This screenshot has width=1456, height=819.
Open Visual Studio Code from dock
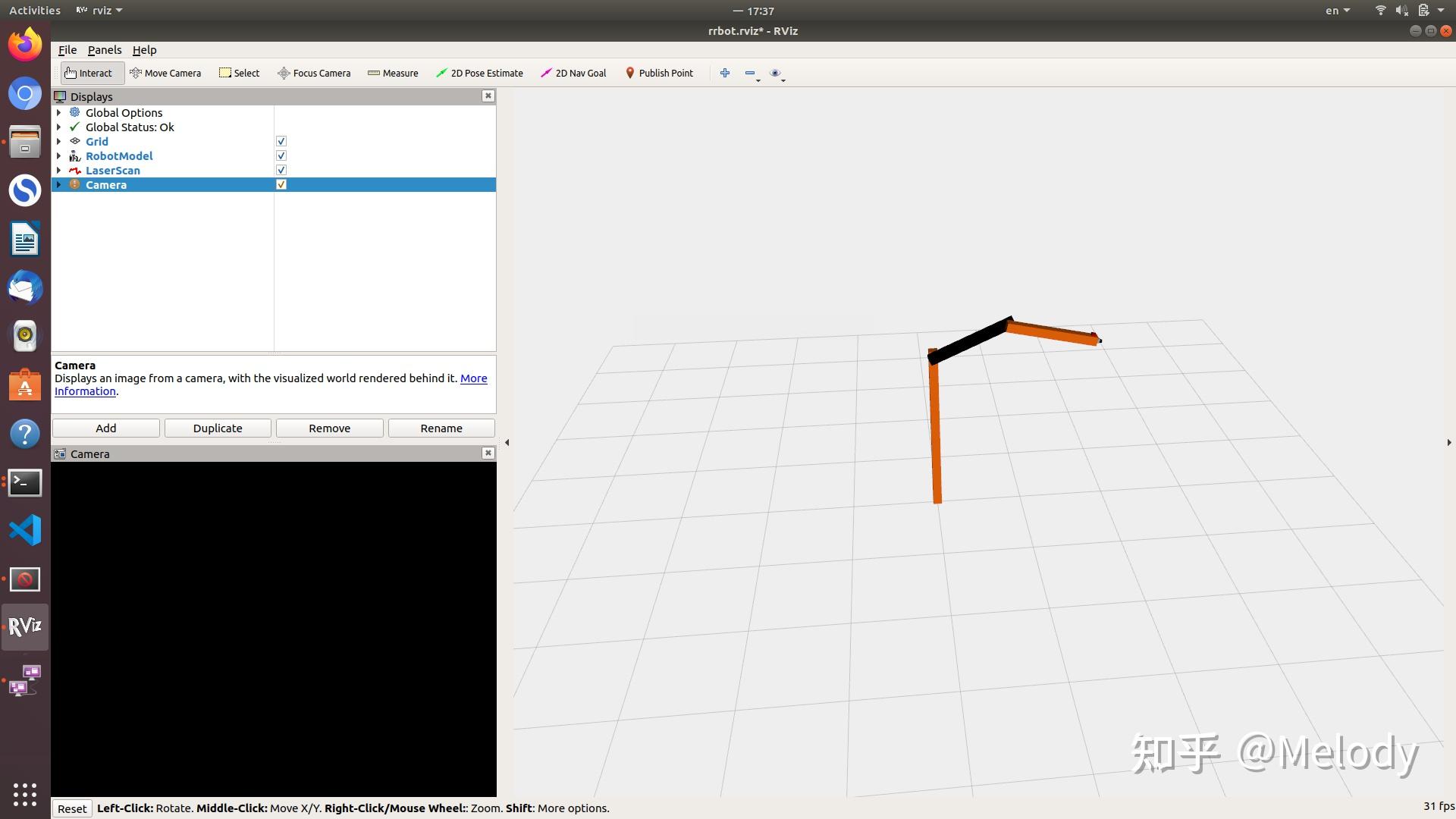25,530
